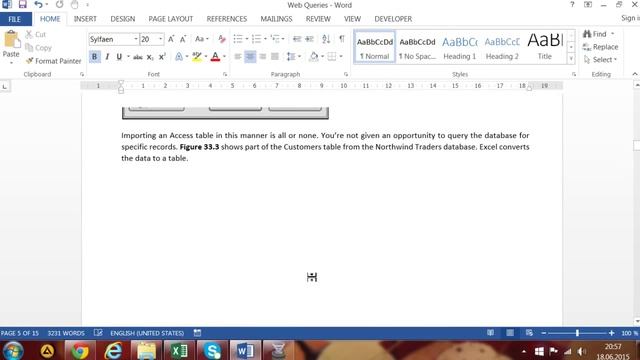Viewport: 640px width, 360px height.
Task: Decrease font size with Shrink Font
Action: [183, 39]
